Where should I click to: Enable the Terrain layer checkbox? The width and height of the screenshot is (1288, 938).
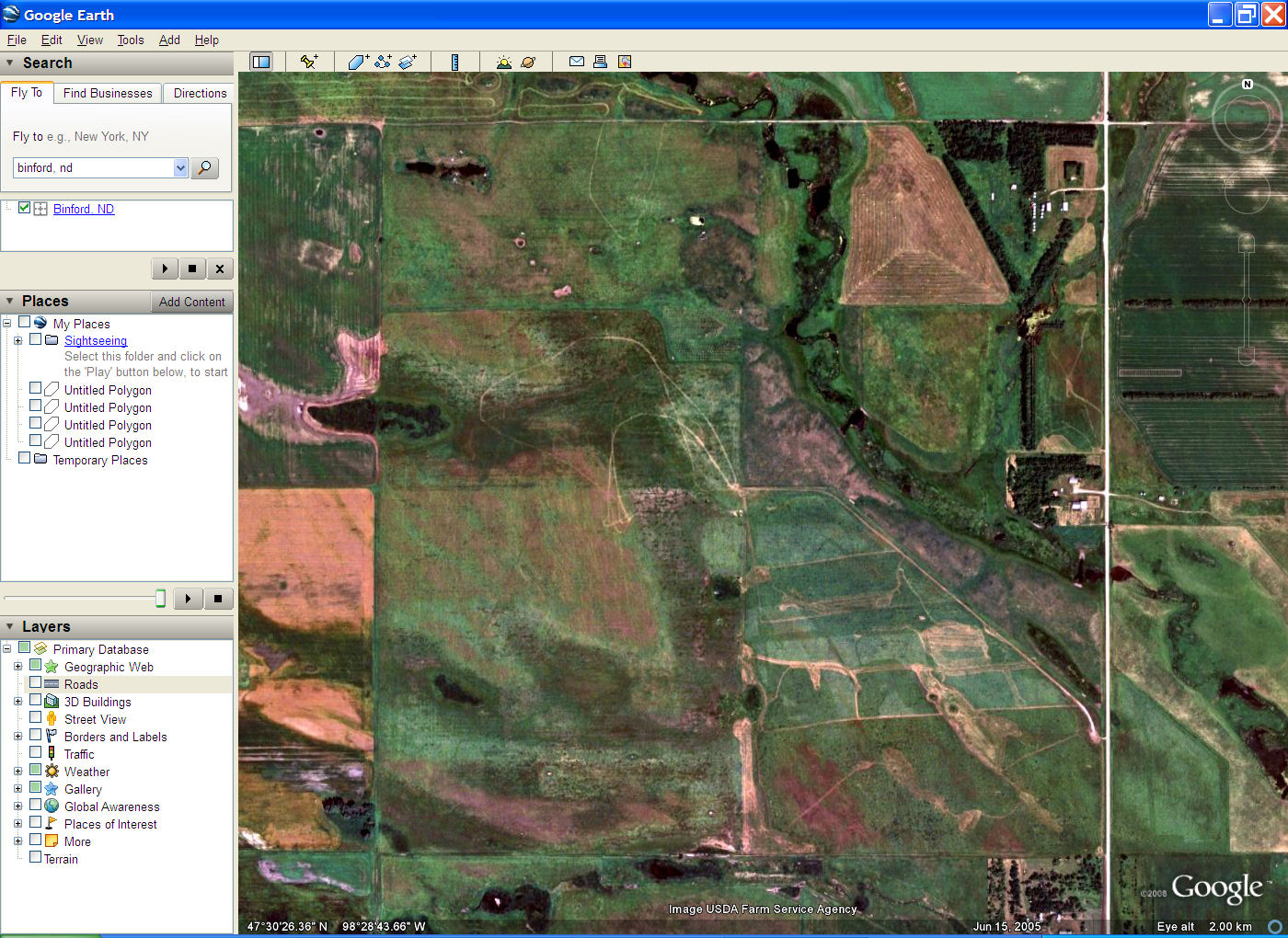pyautogui.click(x=35, y=858)
